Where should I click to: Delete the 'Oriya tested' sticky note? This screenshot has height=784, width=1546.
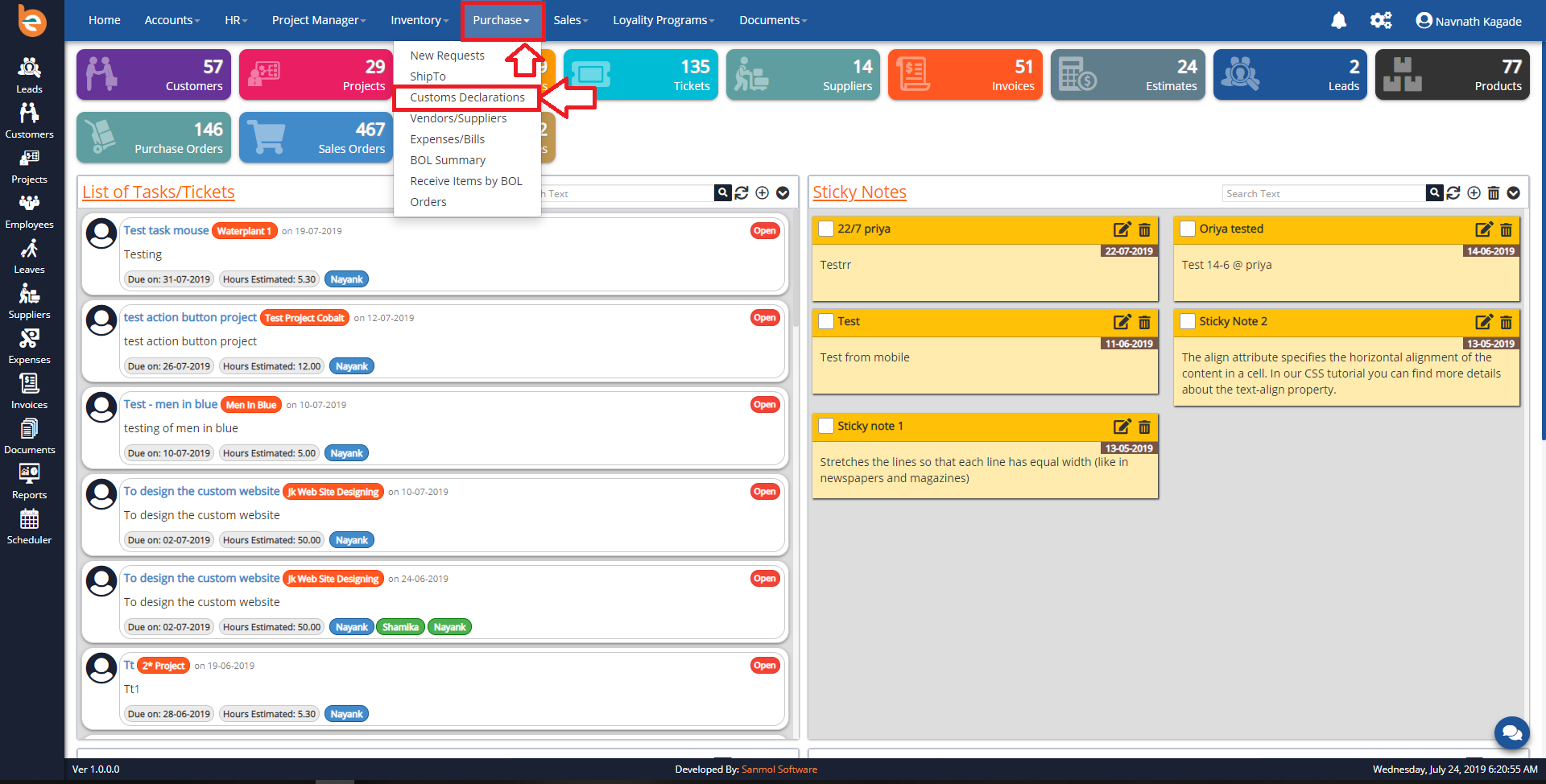[1506, 229]
